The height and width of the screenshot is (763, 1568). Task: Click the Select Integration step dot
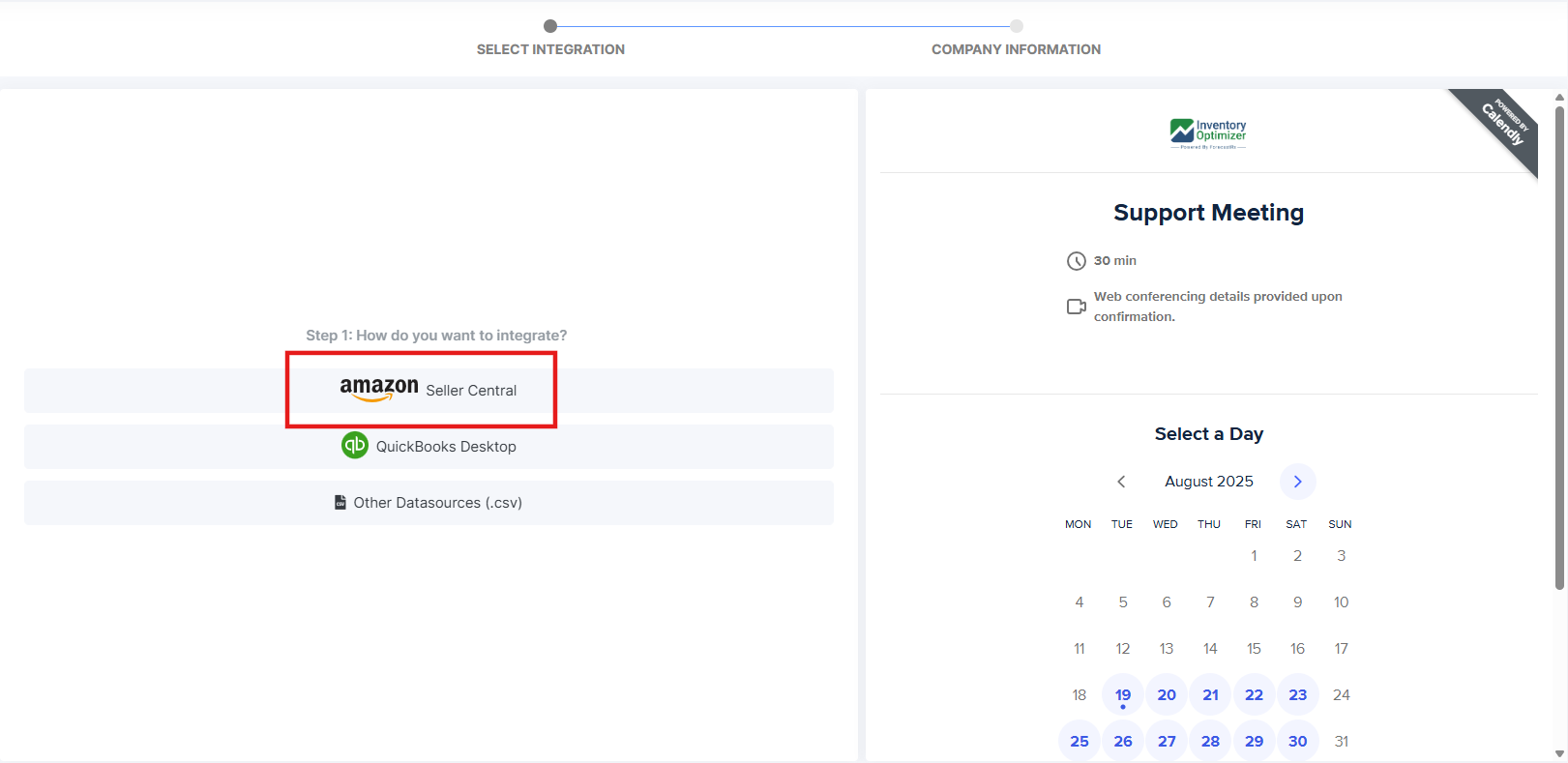(550, 26)
